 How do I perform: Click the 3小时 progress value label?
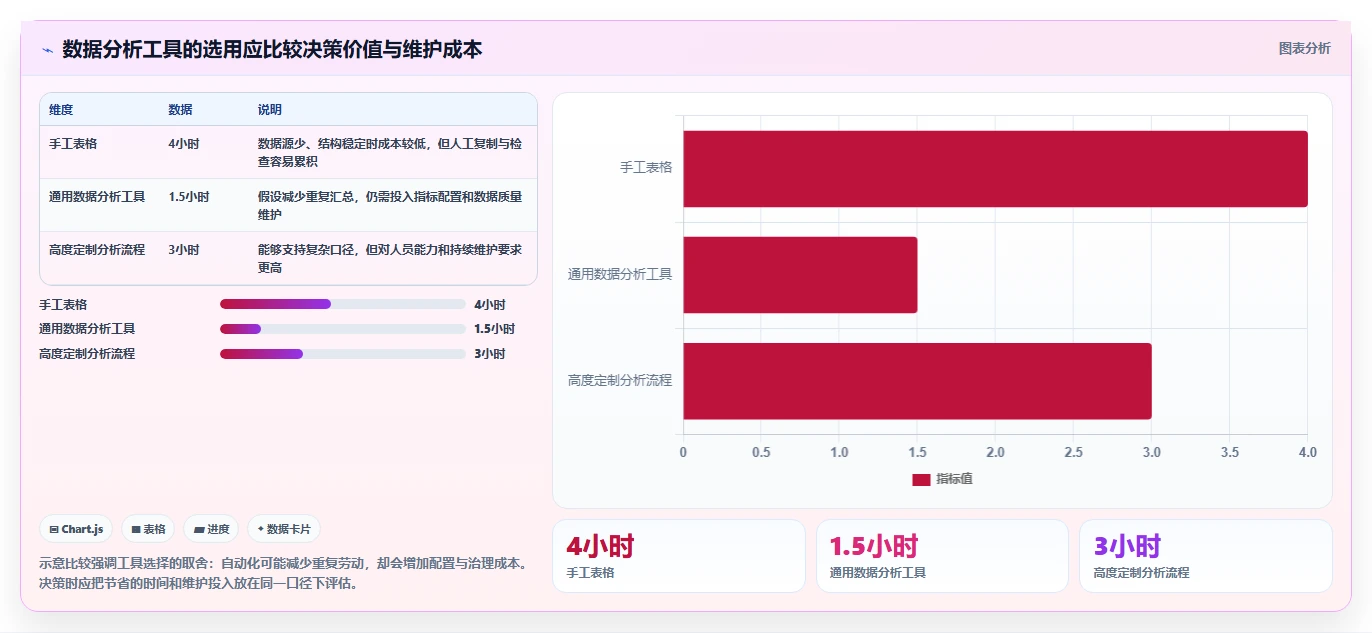(x=490, y=354)
